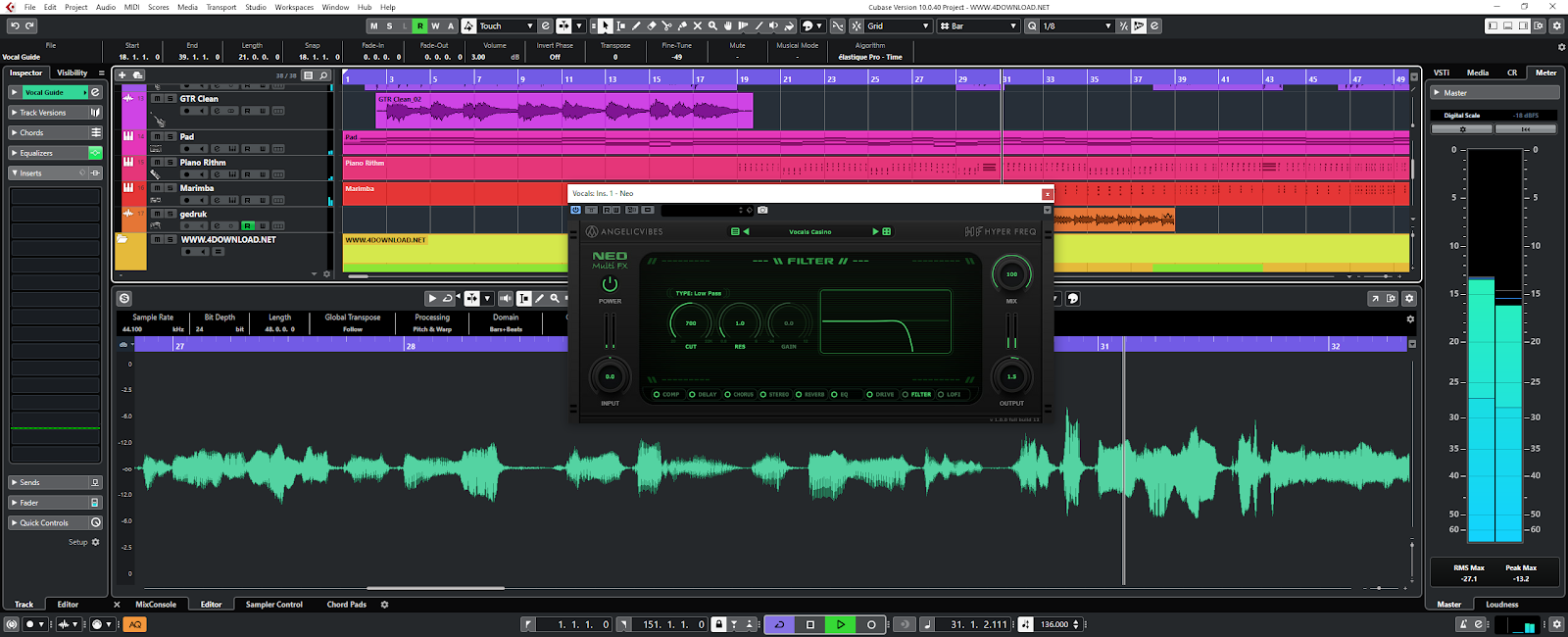Click the Undo arrow icon
The image size is (1568, 637).
(15, 26)
